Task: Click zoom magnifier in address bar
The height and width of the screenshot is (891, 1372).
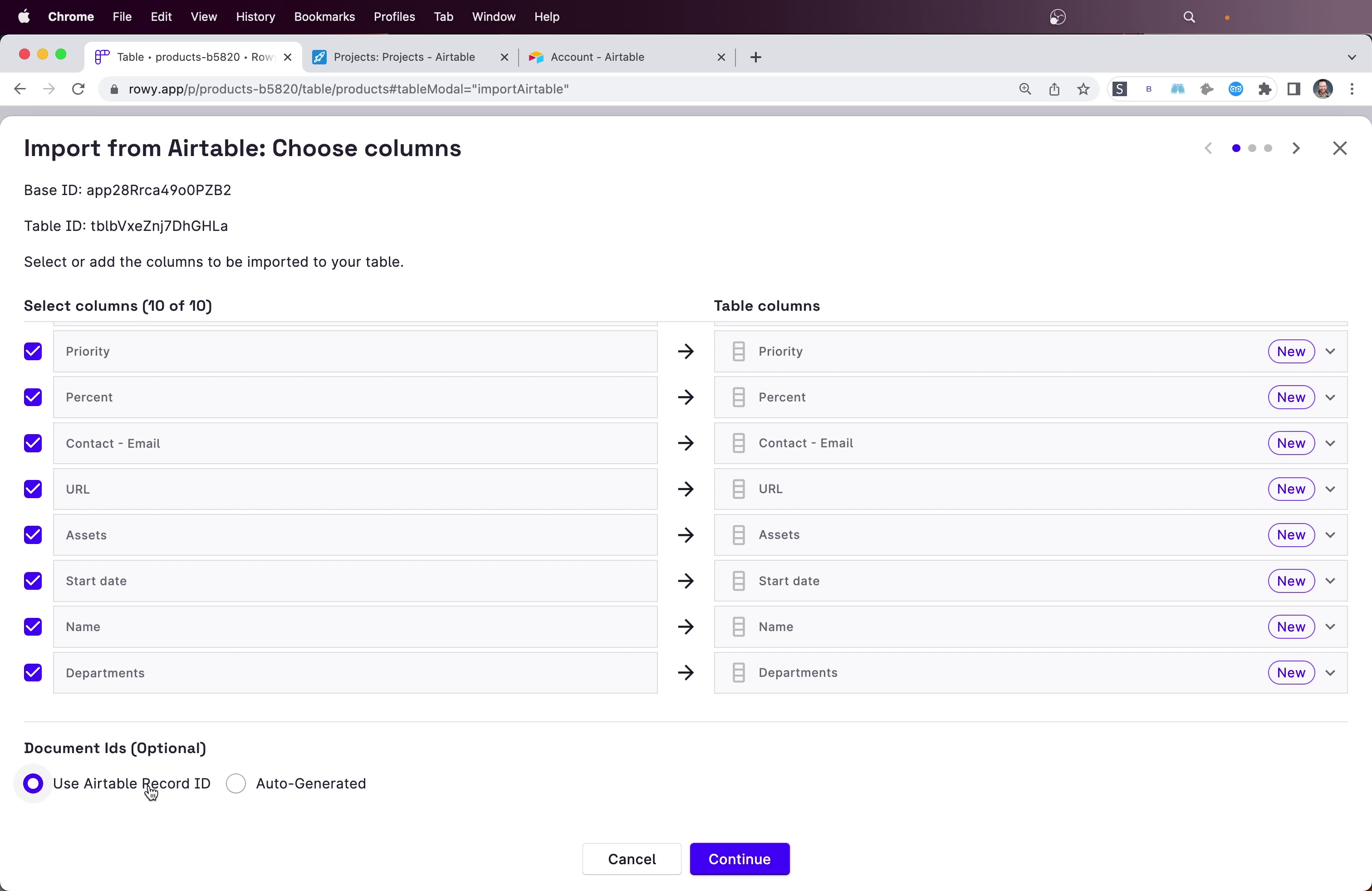Action: click(1024, 89)
